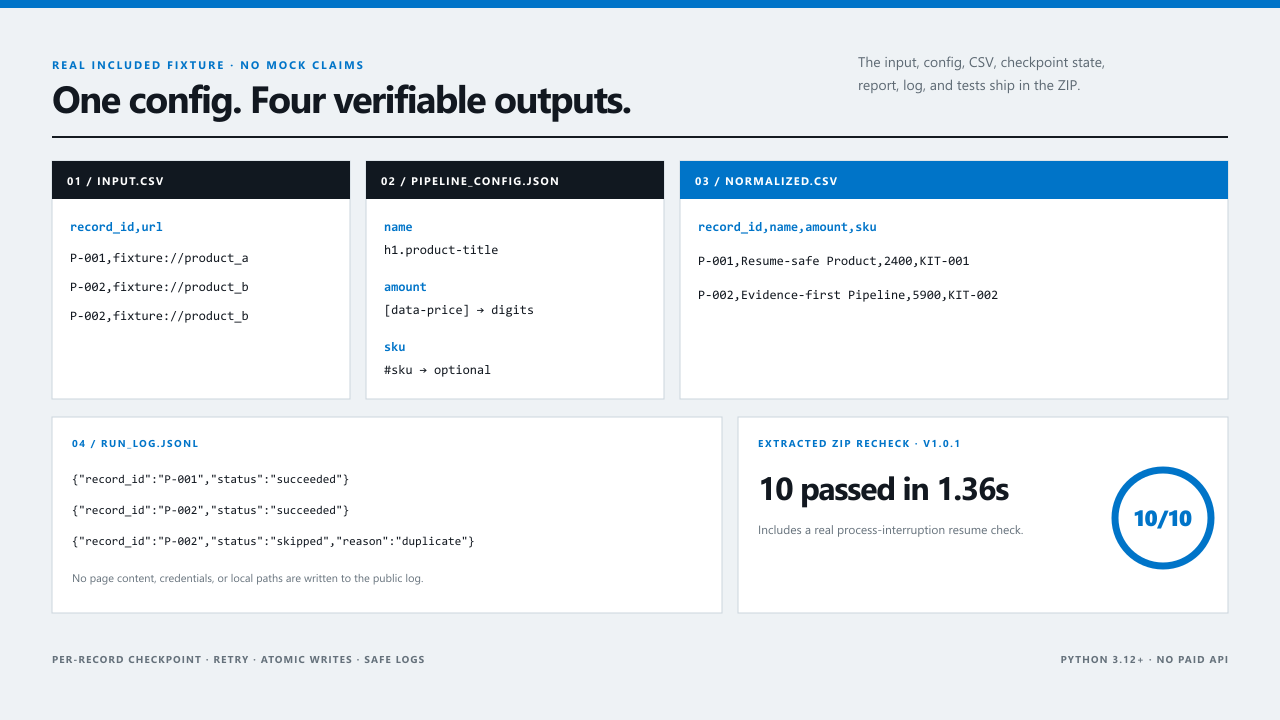The height and width of the screenshot is (720, 1280).
Task: Click the 'record_id,name,amount,sku' header line
Action: (x=787, y=227)
